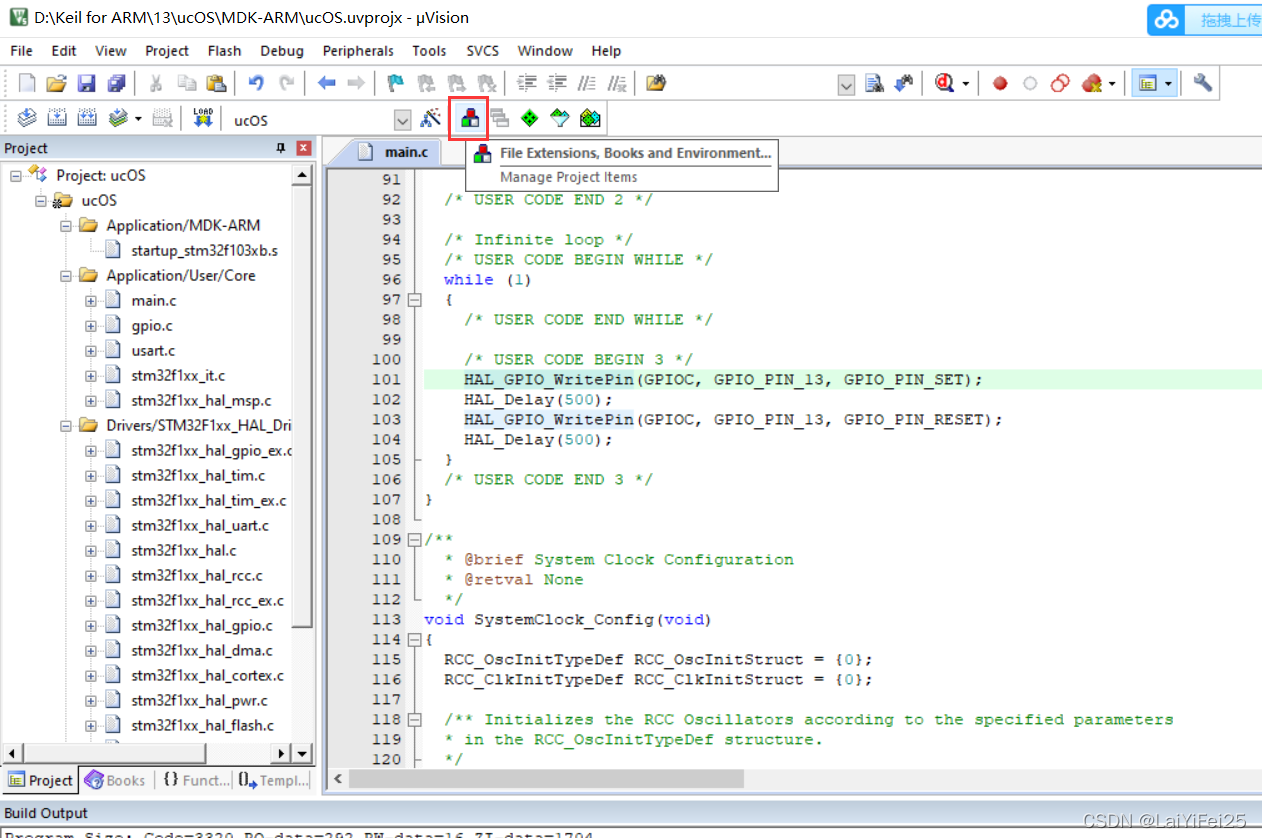Switch to the Funct... panel tab

195,780
